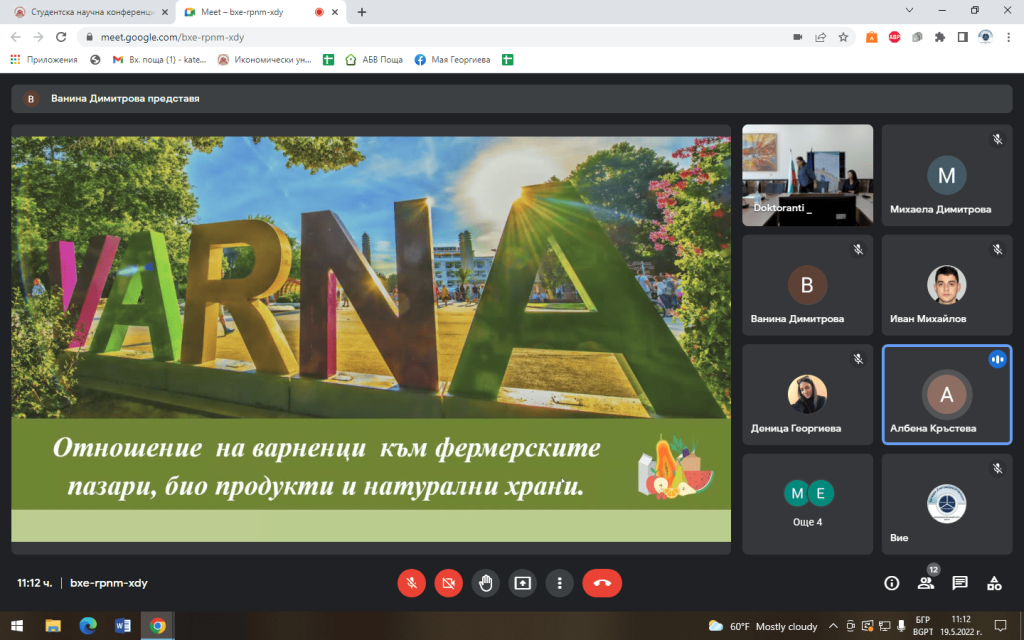The height and width of the screenshot is (640, 1024).
Task: Click Албена Кръстева speaking tile
Action: click(947, 395)
